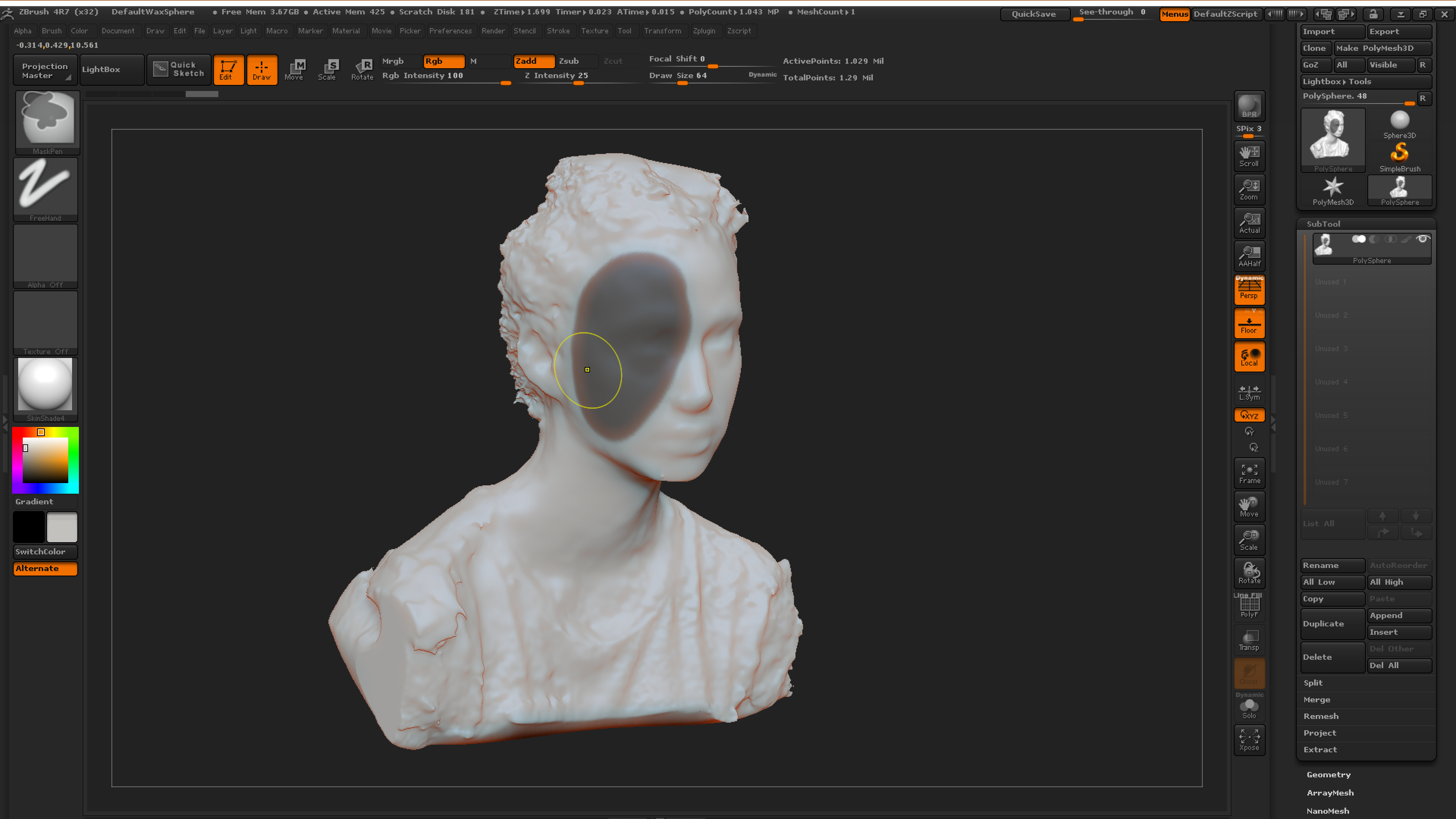This screenshot has height=819, width=1456.
Task: Select the top-shelf Move mode
Action: point(294,69)
